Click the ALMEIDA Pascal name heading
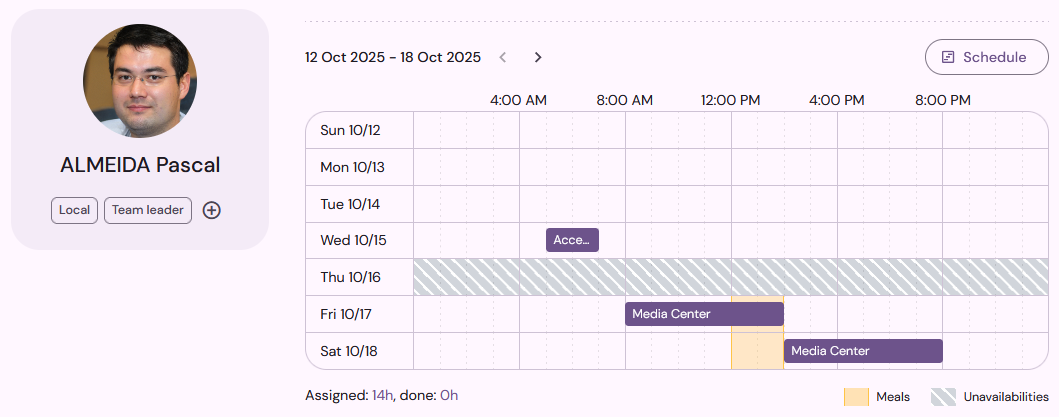 [x=140, y=165]
